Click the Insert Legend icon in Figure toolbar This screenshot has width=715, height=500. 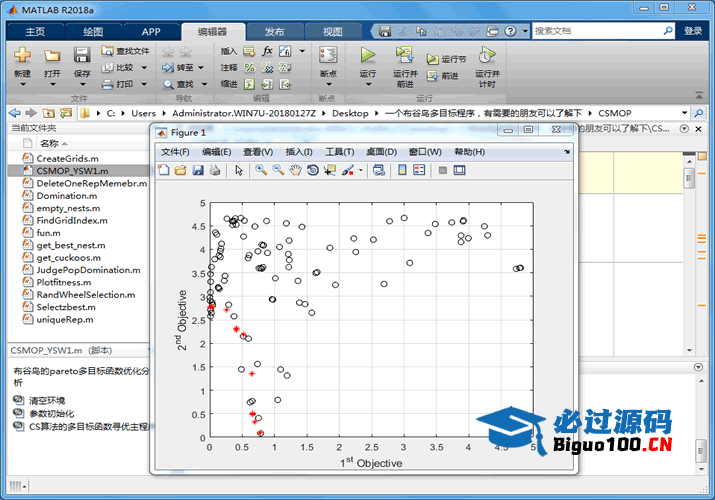[x=418, y=171]
